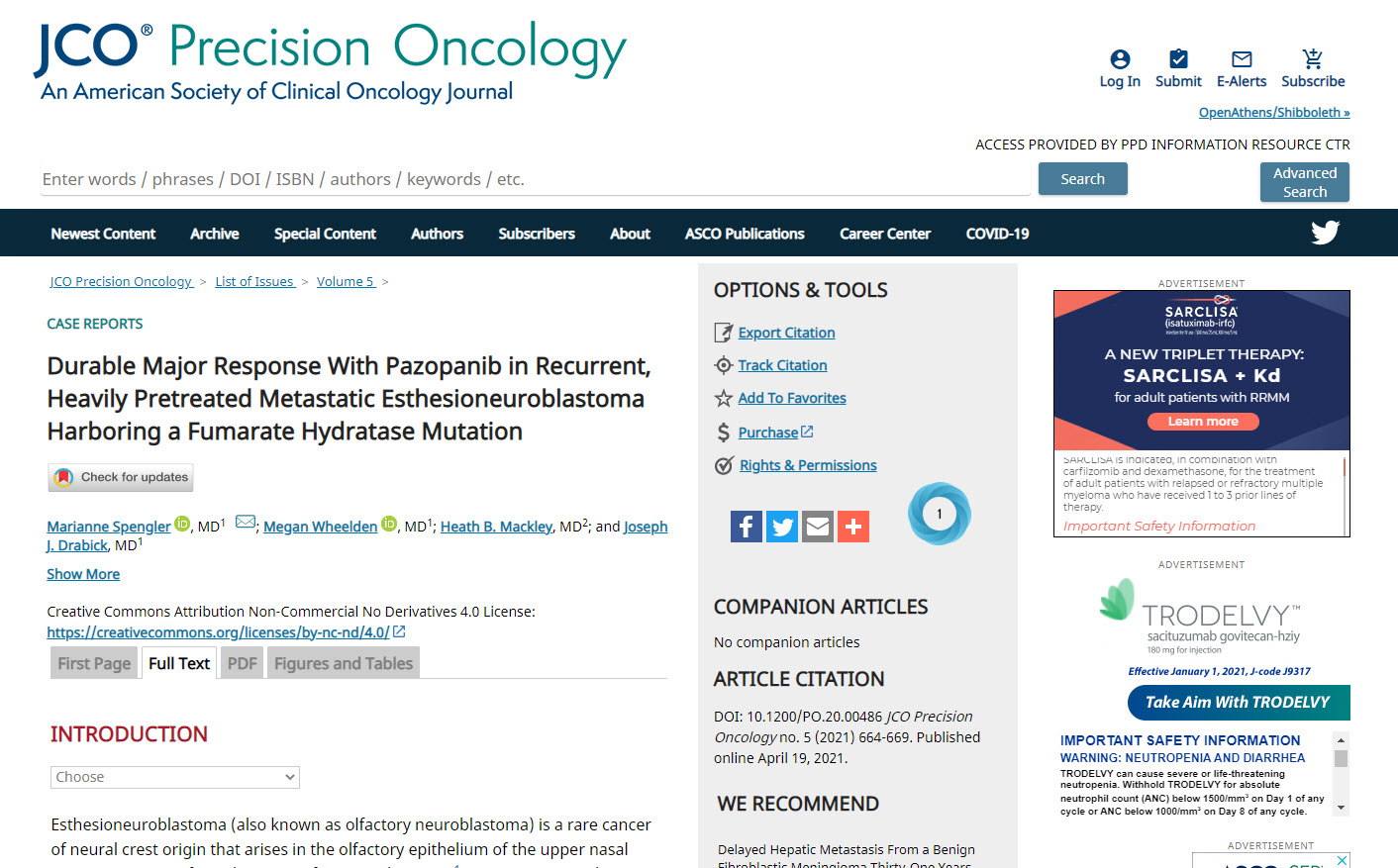Open Megan Wheelden's ORCID iD icon

tap(389, 524)
